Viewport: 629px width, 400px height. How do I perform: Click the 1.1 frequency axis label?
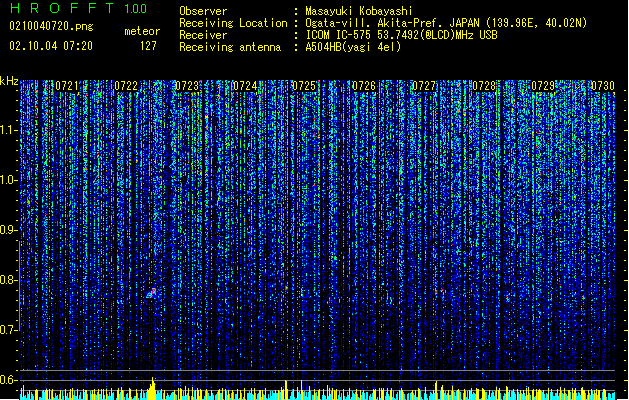click(x=8, y=130)
